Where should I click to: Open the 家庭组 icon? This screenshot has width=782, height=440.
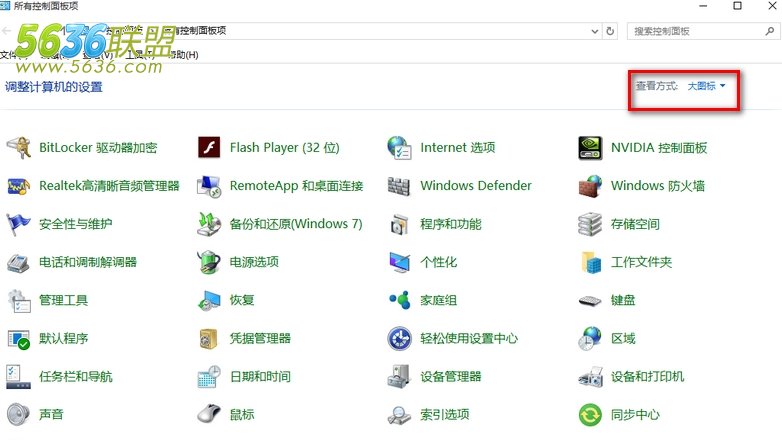click(399, 300)
